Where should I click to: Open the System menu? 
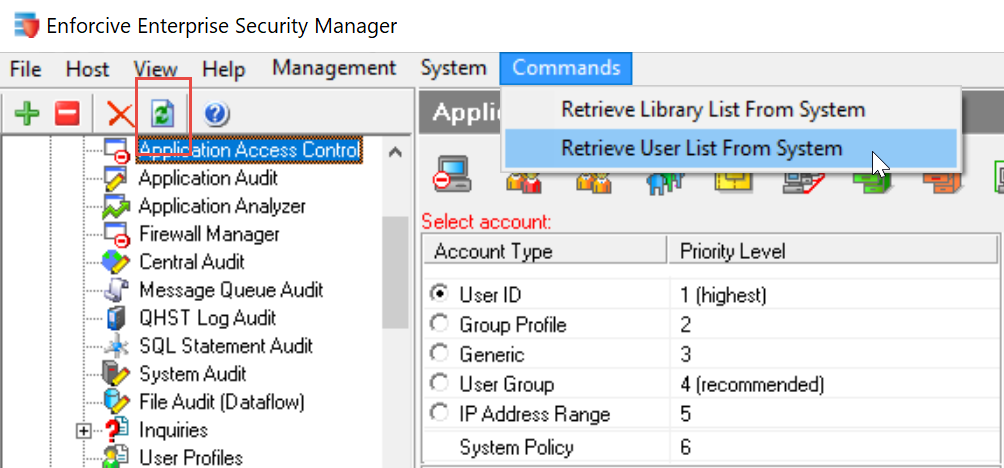click(x=453, y=68)
